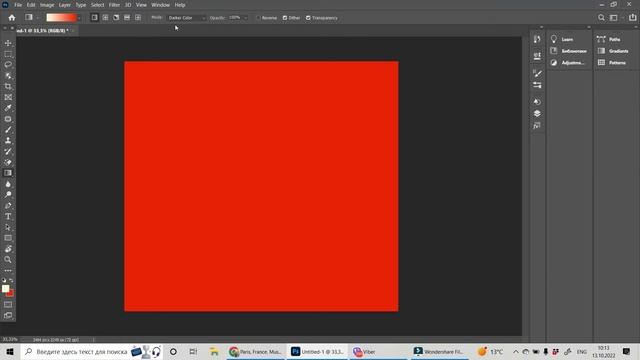This screenshot has height=360, width=640.
Task: Open the gradient picker dropdown arrow
Action: 79,18
